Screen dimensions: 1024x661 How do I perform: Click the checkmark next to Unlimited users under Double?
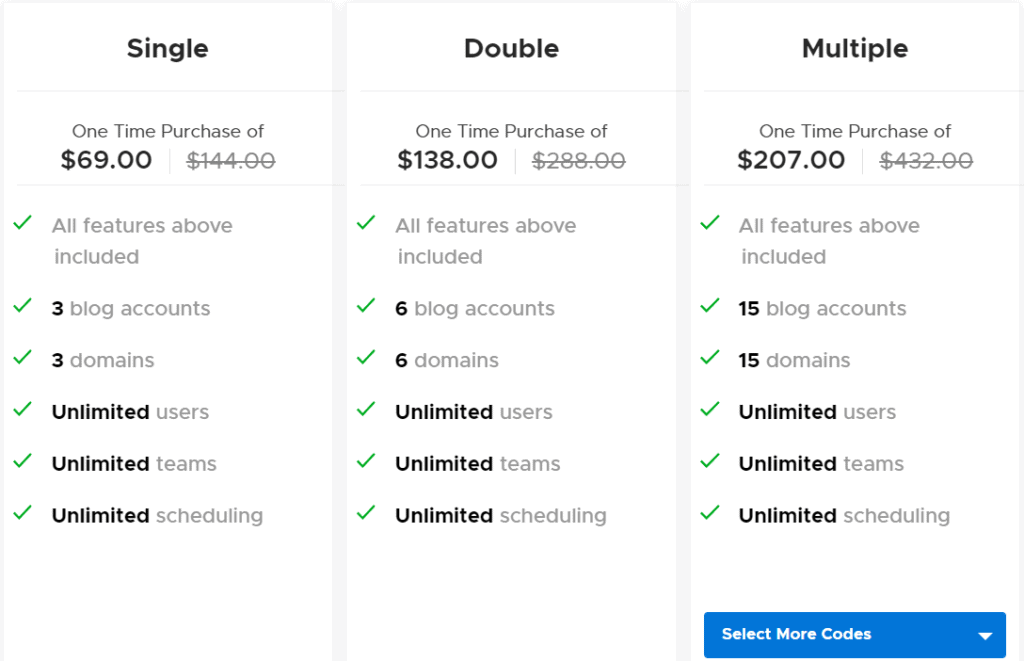pos(366,412)
